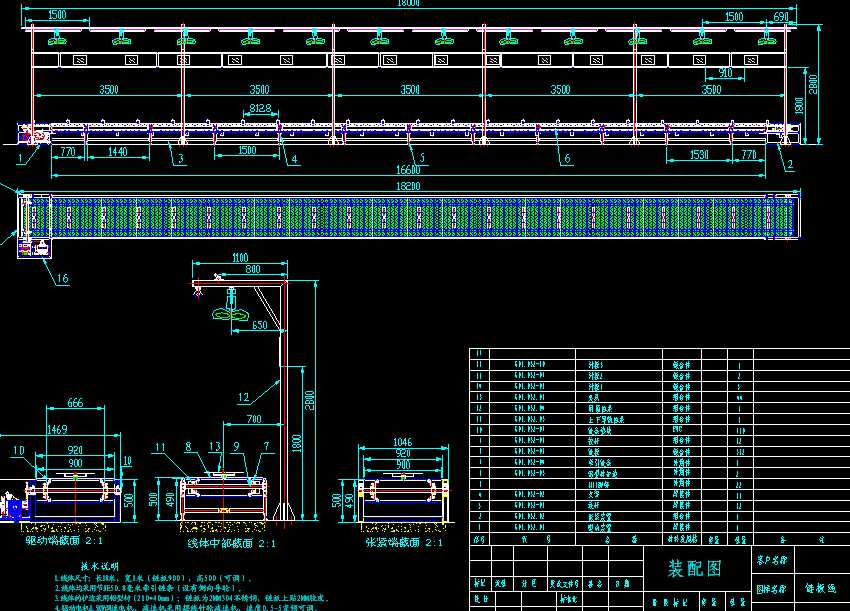Click the 装配图 title block text
Image resolution: width=850 pixels, height=611 pixels.
pyautogui.click(x=695, y=568)
